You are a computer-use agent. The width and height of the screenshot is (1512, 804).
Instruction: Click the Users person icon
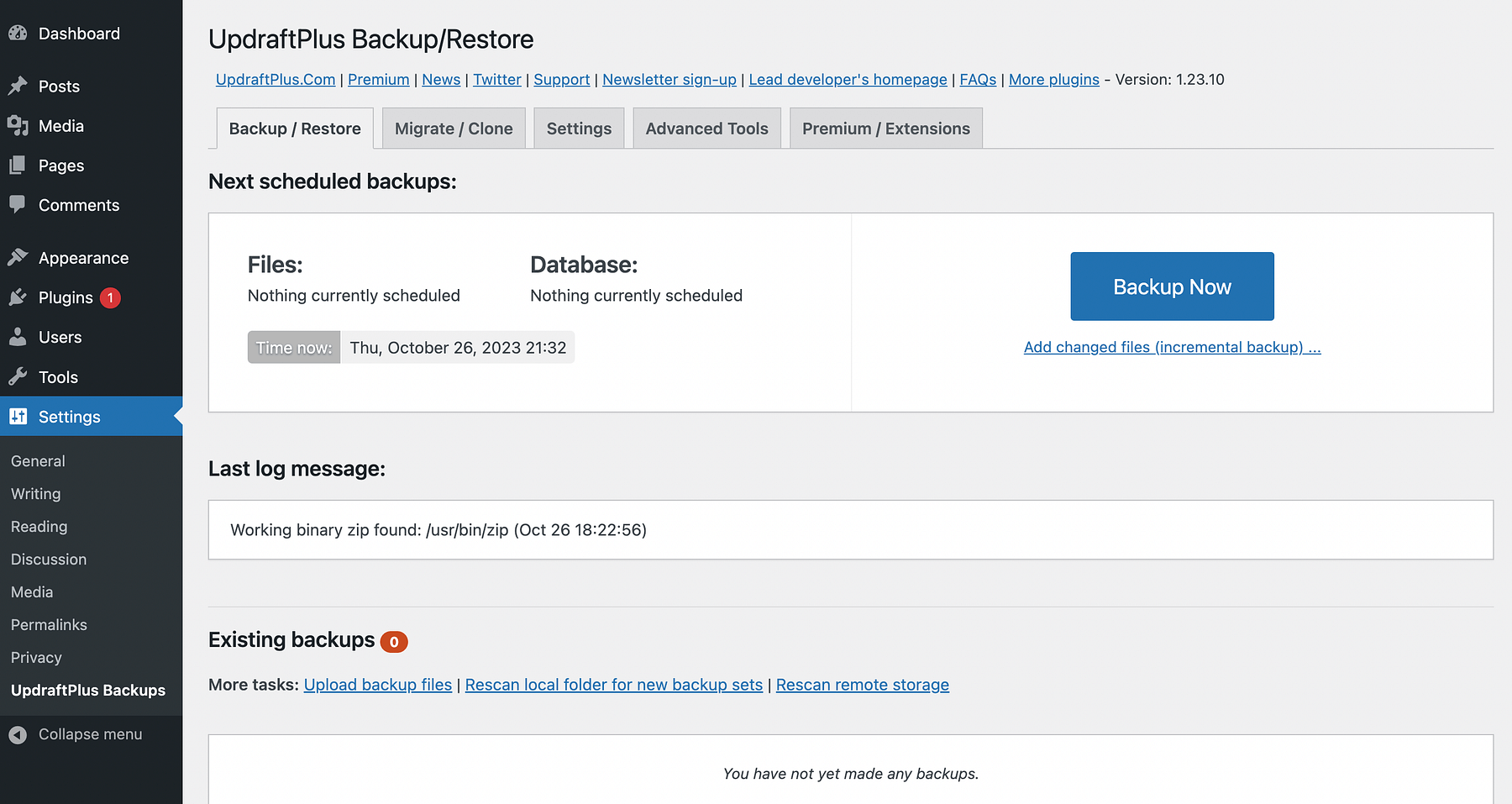19,337
